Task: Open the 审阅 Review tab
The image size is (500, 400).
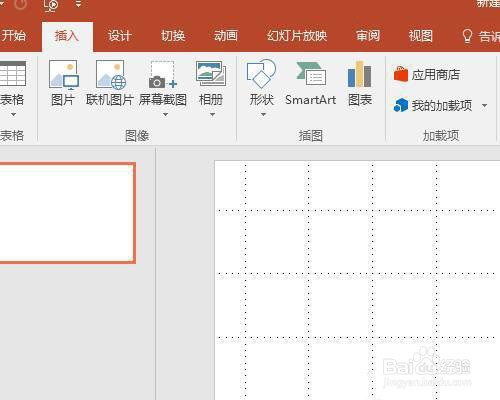Action: tap(368, 35)
